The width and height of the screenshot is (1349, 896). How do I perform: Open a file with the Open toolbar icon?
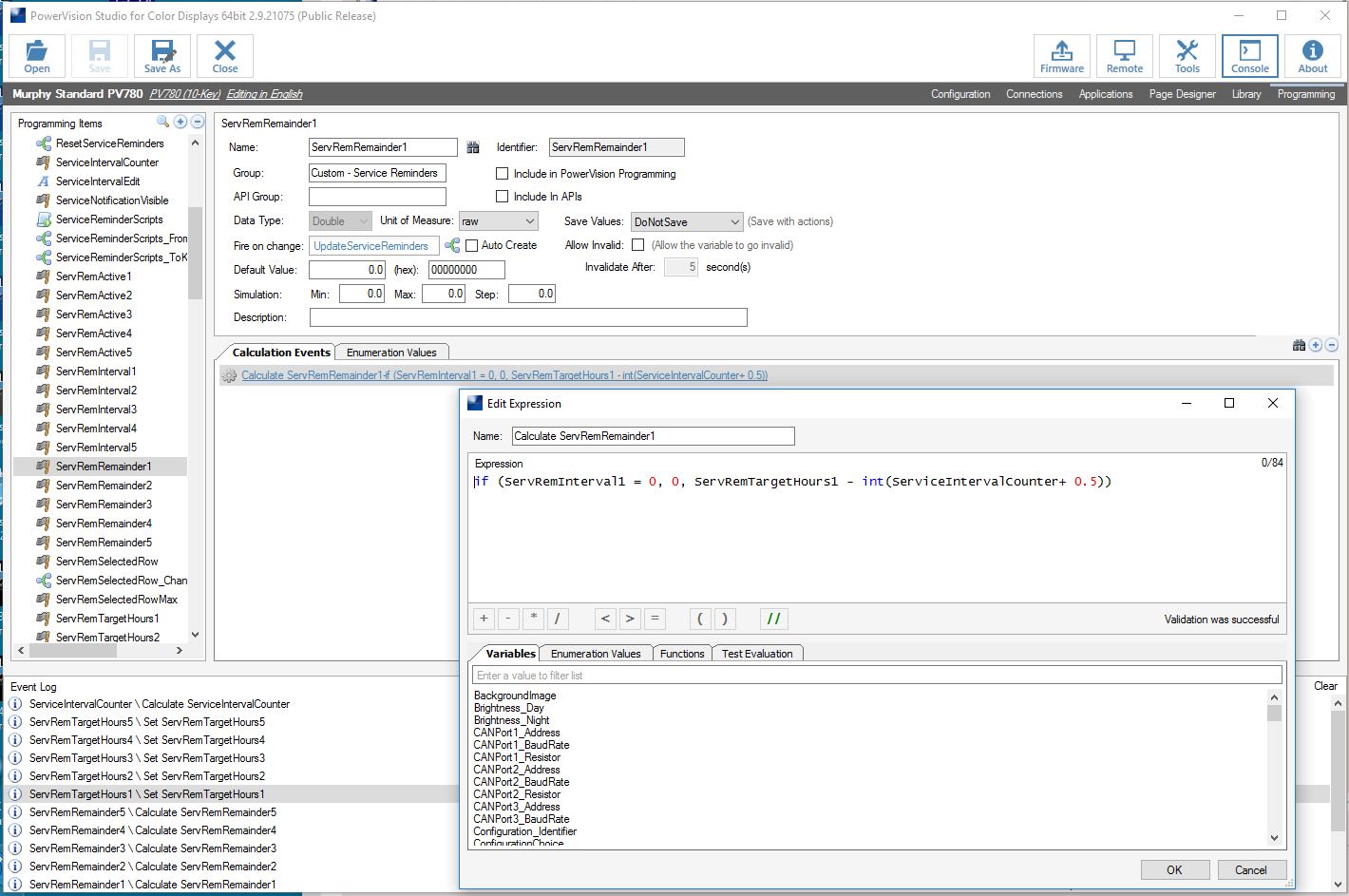(x=37, y=56)
